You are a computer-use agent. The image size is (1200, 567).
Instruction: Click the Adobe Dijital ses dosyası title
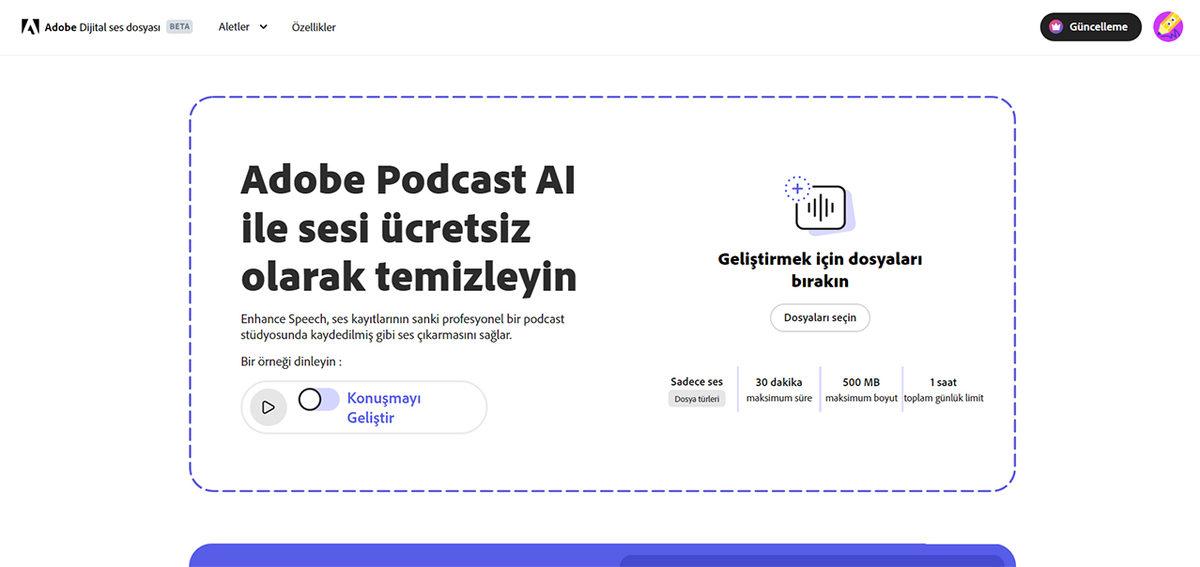tap(102, 27)
